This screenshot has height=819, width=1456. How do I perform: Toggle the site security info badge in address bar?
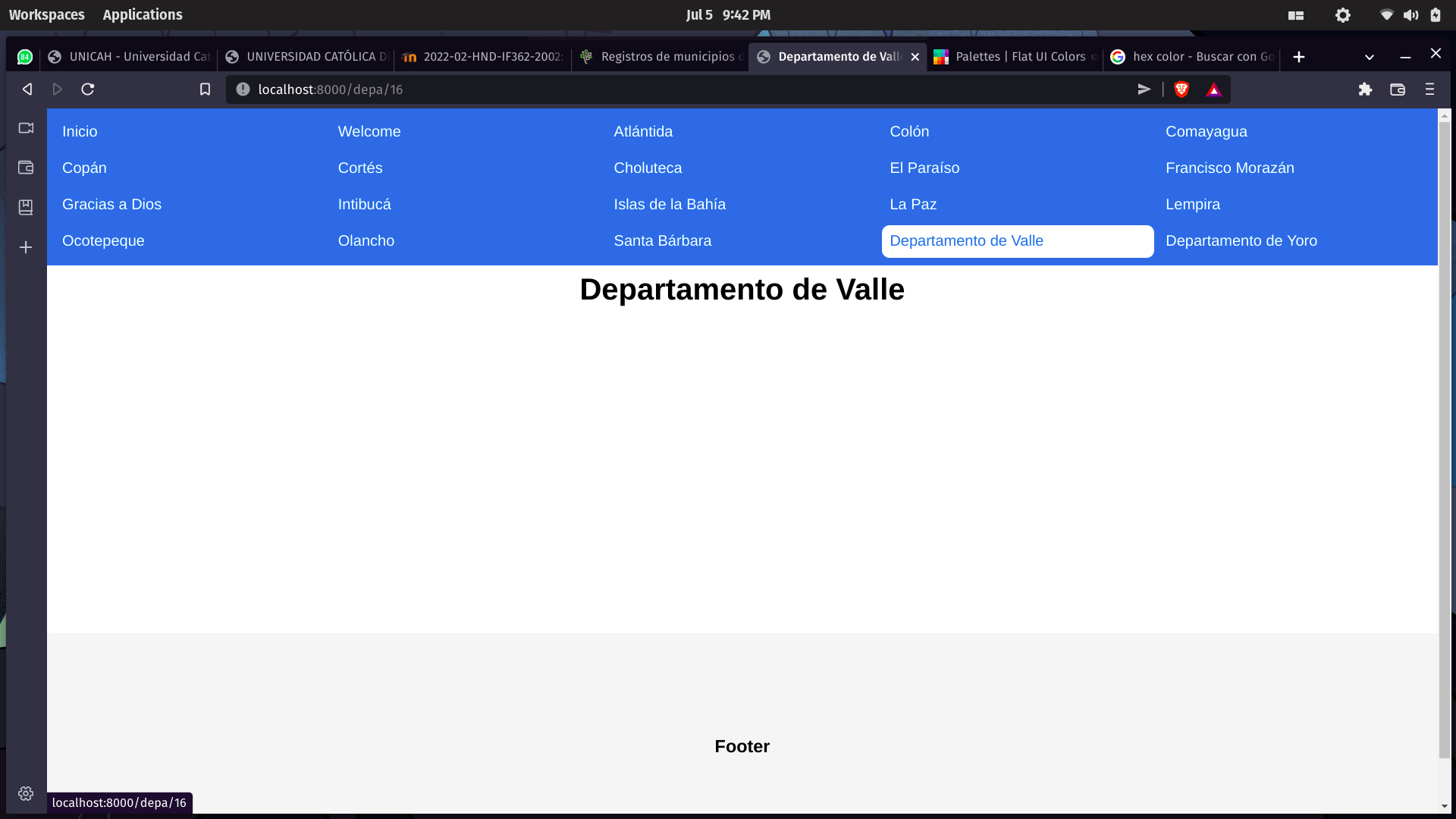tap(241, 89)
